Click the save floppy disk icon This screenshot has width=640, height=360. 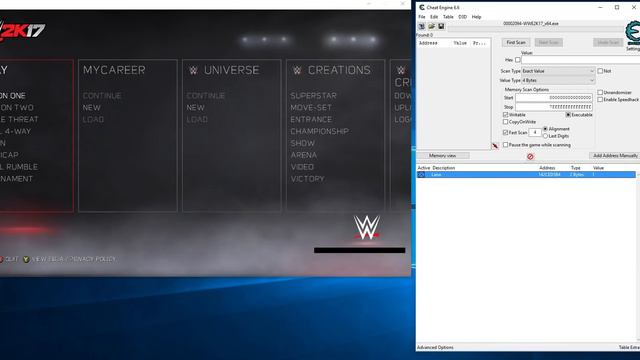[441, 27]
